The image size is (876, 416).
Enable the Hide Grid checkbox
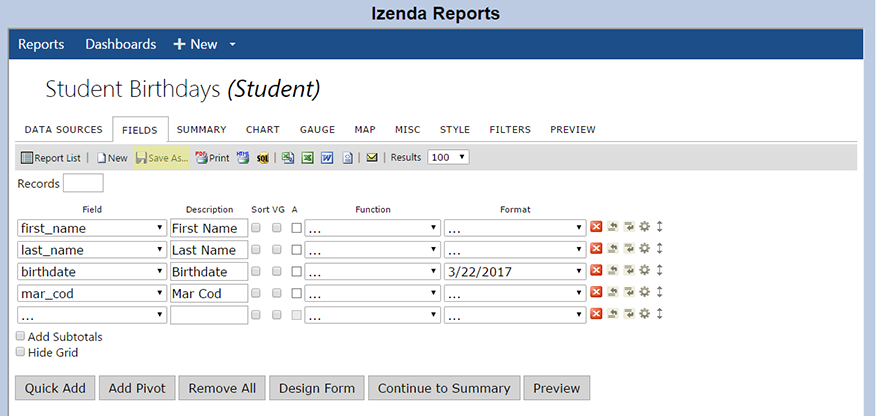tap(21, 352)
